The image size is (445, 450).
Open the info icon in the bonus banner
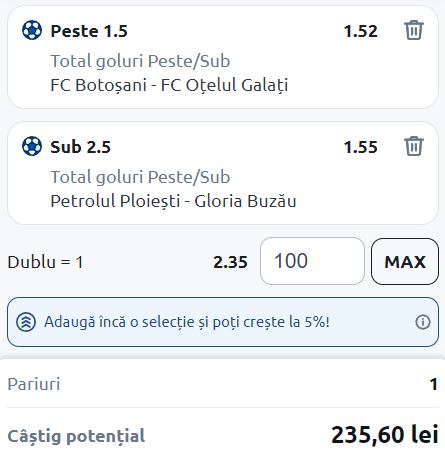click(x=423, y=322)
